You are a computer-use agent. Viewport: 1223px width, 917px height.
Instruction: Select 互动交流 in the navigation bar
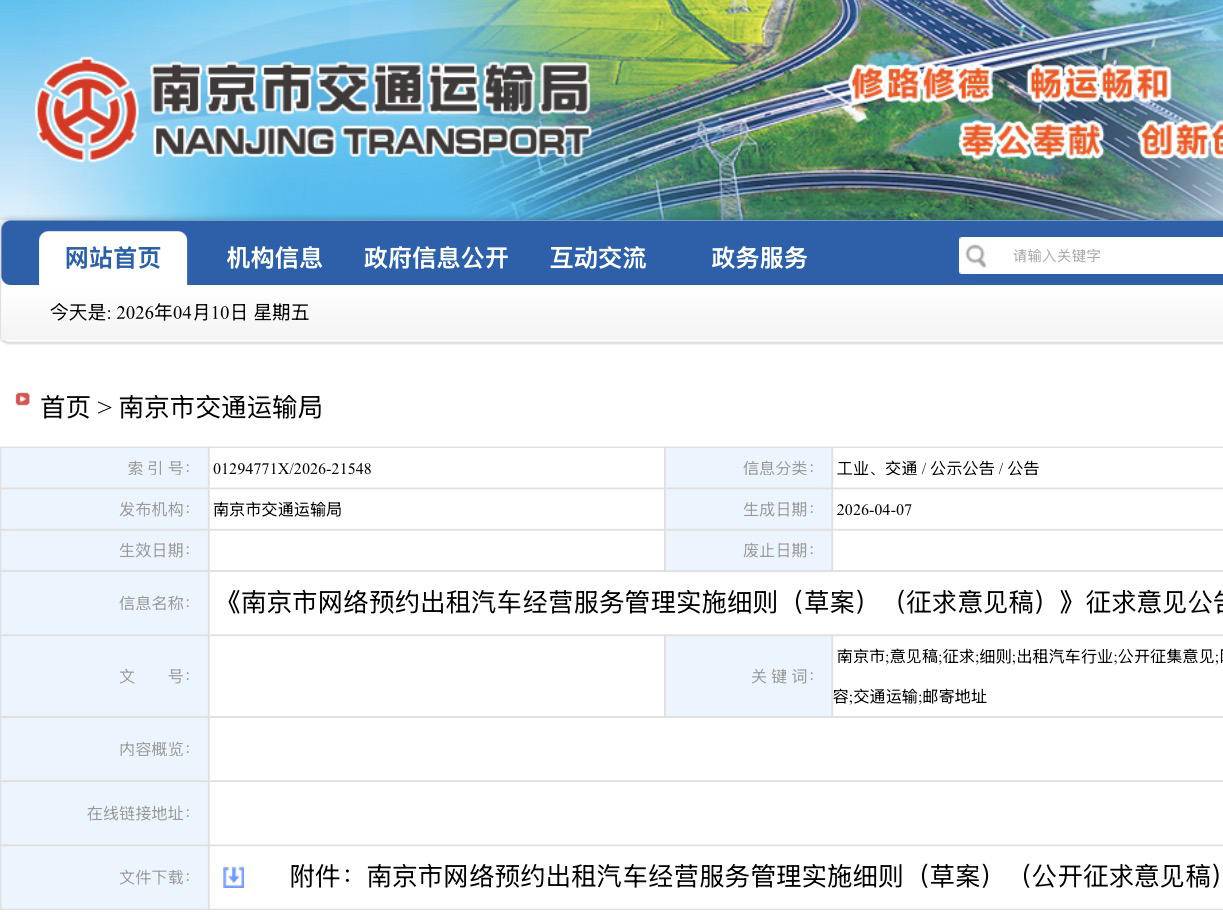598,258
